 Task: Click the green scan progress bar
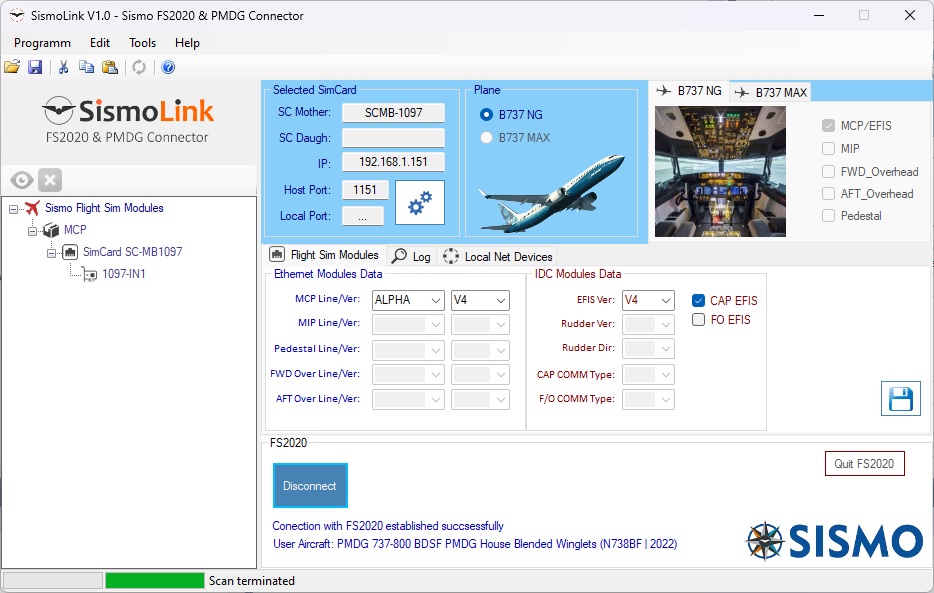point(155,580)
